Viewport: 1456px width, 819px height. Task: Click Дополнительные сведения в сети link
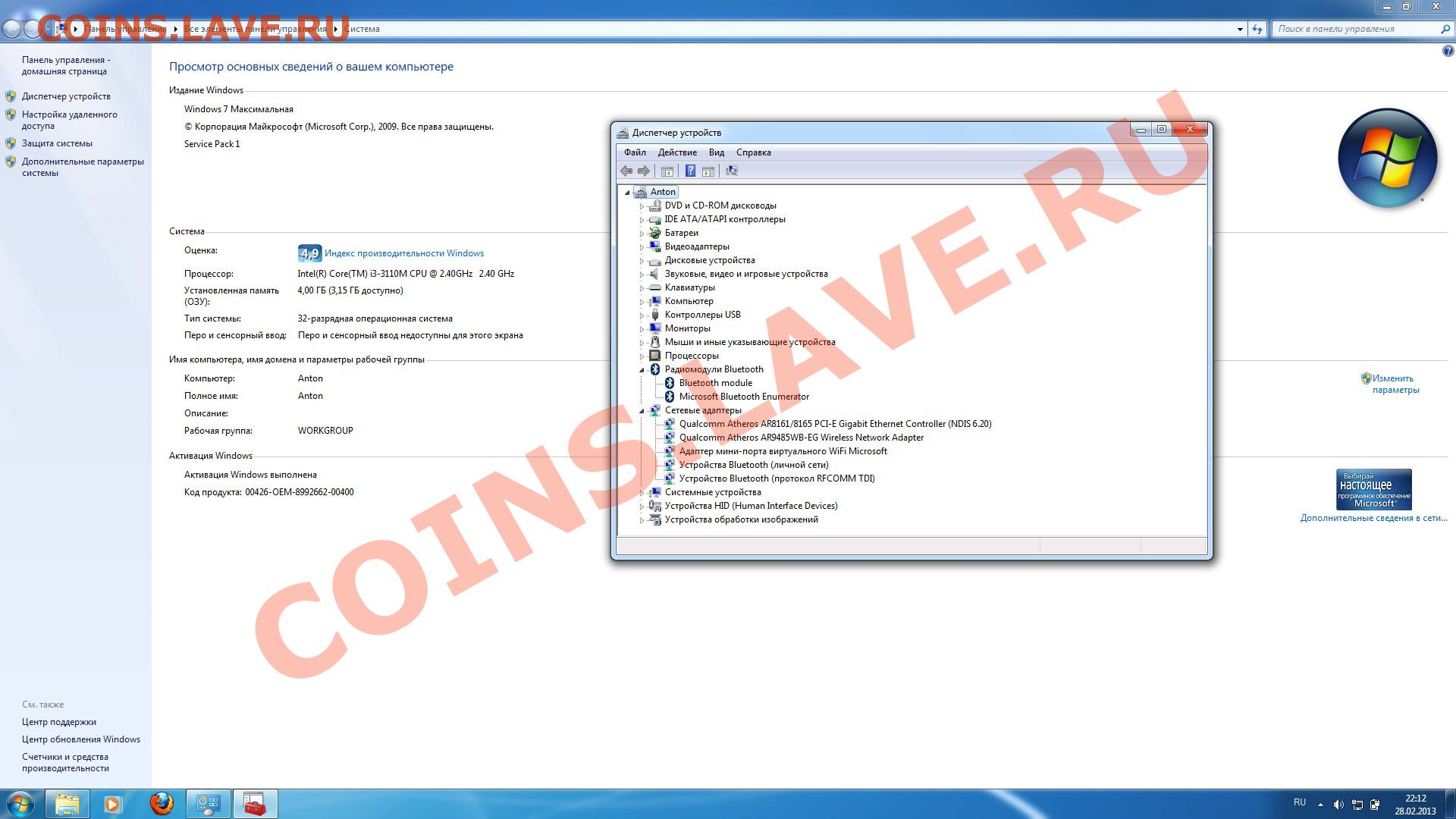pos(1373,518)
